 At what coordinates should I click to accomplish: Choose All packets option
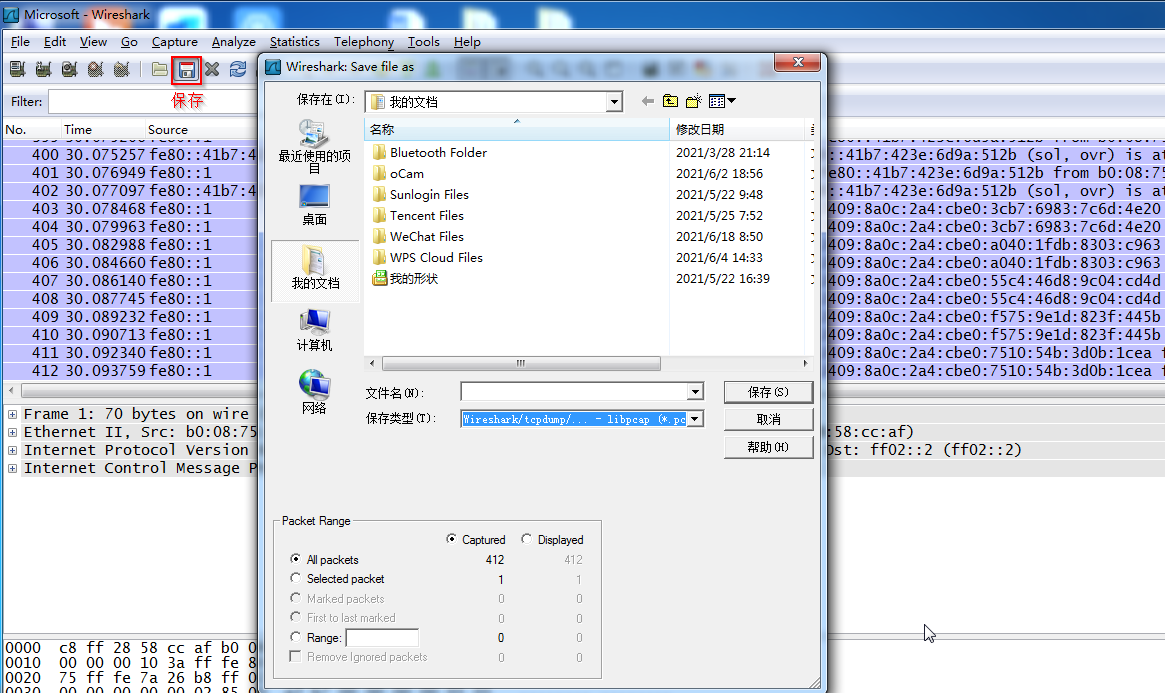296,559
